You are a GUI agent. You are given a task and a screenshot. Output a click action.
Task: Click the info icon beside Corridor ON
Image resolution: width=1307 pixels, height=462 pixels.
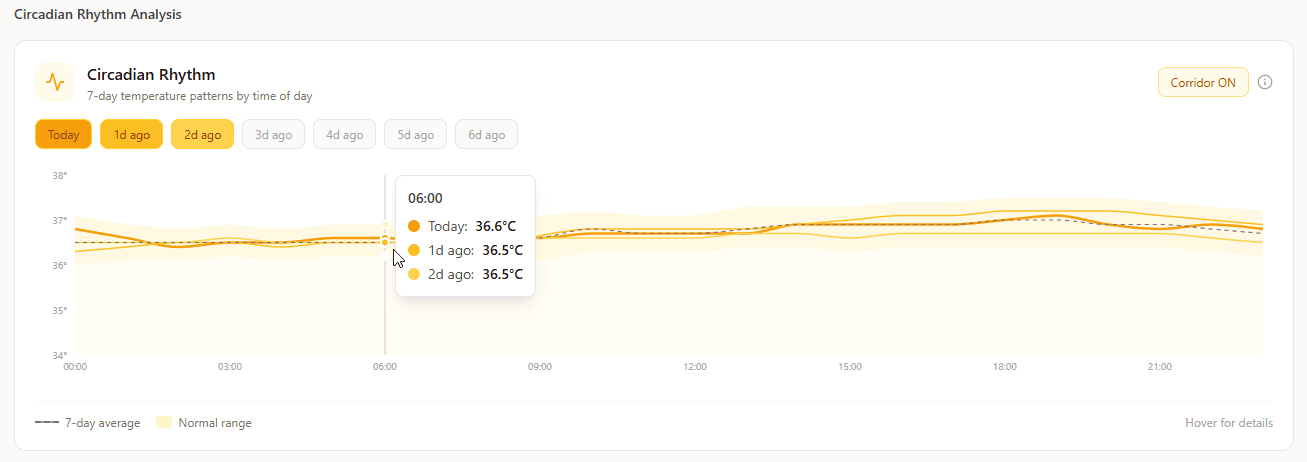[x=1265, y=82]
